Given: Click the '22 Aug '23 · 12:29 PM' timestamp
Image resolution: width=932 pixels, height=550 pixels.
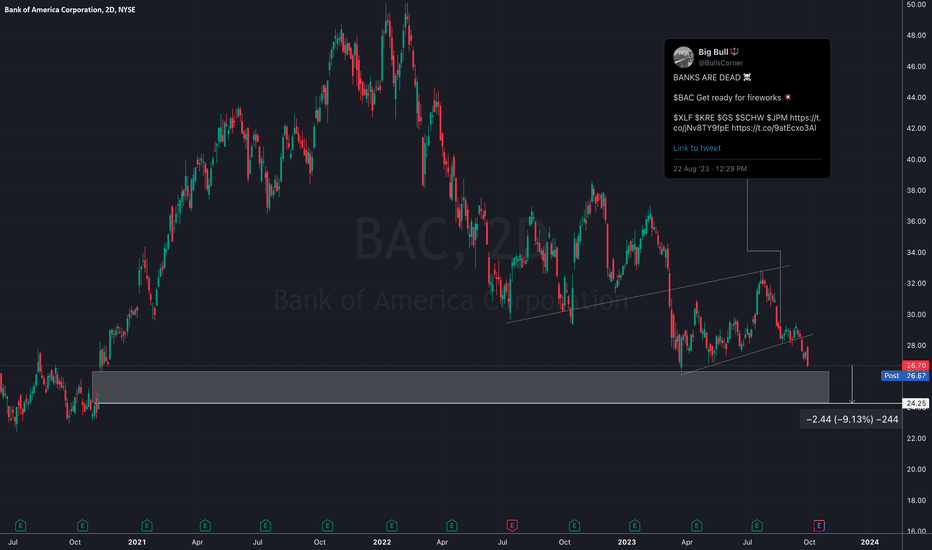Looking at the screenshot, I should coord(710,169).
